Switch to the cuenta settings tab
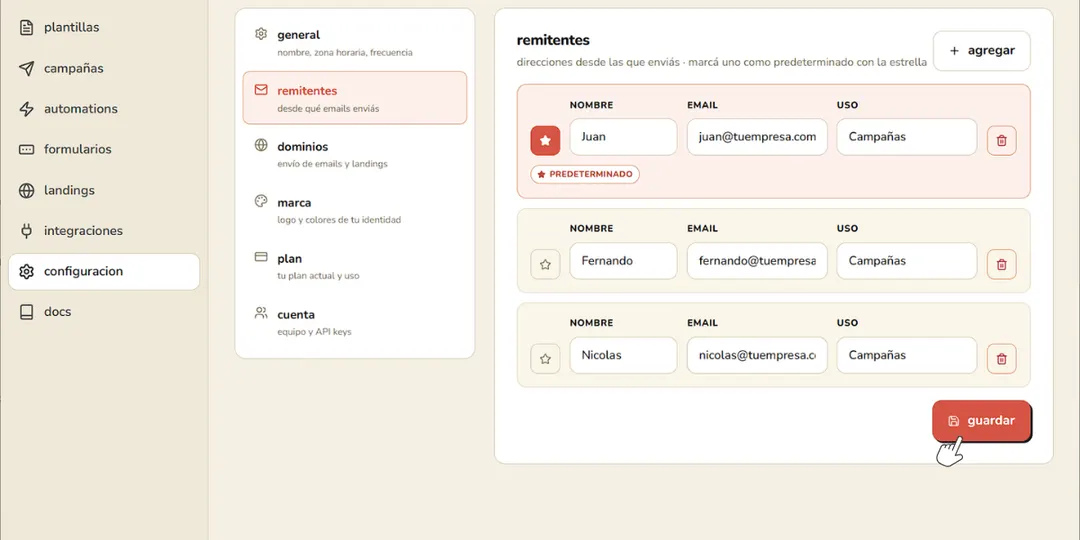The width and height of the screenshot is (1080, 540). point(355,321)
